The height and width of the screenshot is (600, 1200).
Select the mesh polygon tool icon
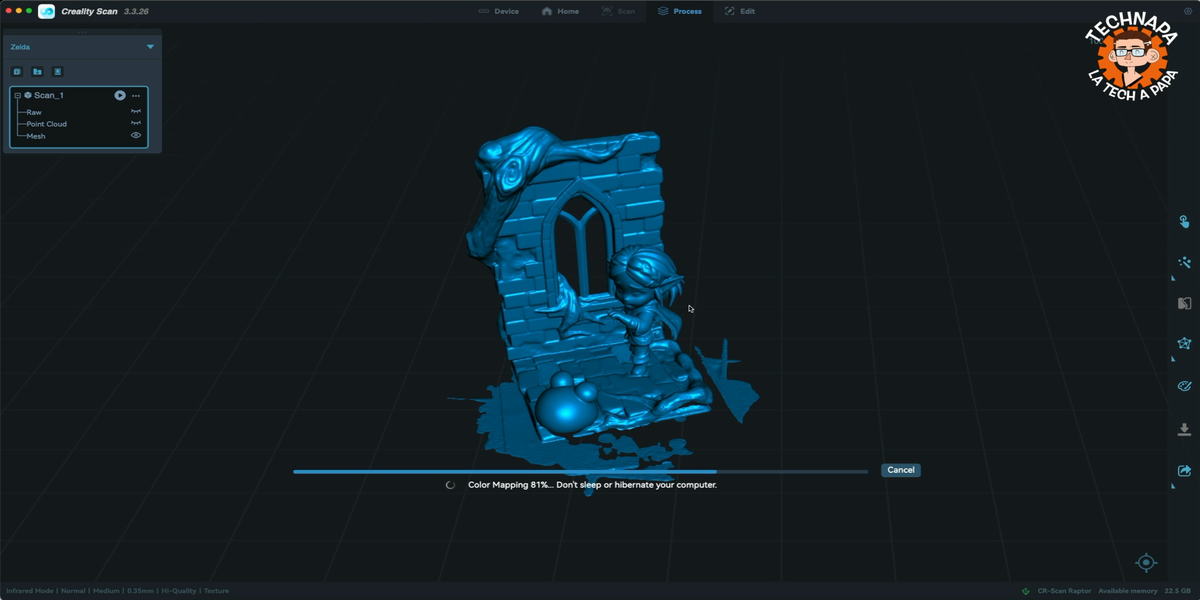[1184, 343]
